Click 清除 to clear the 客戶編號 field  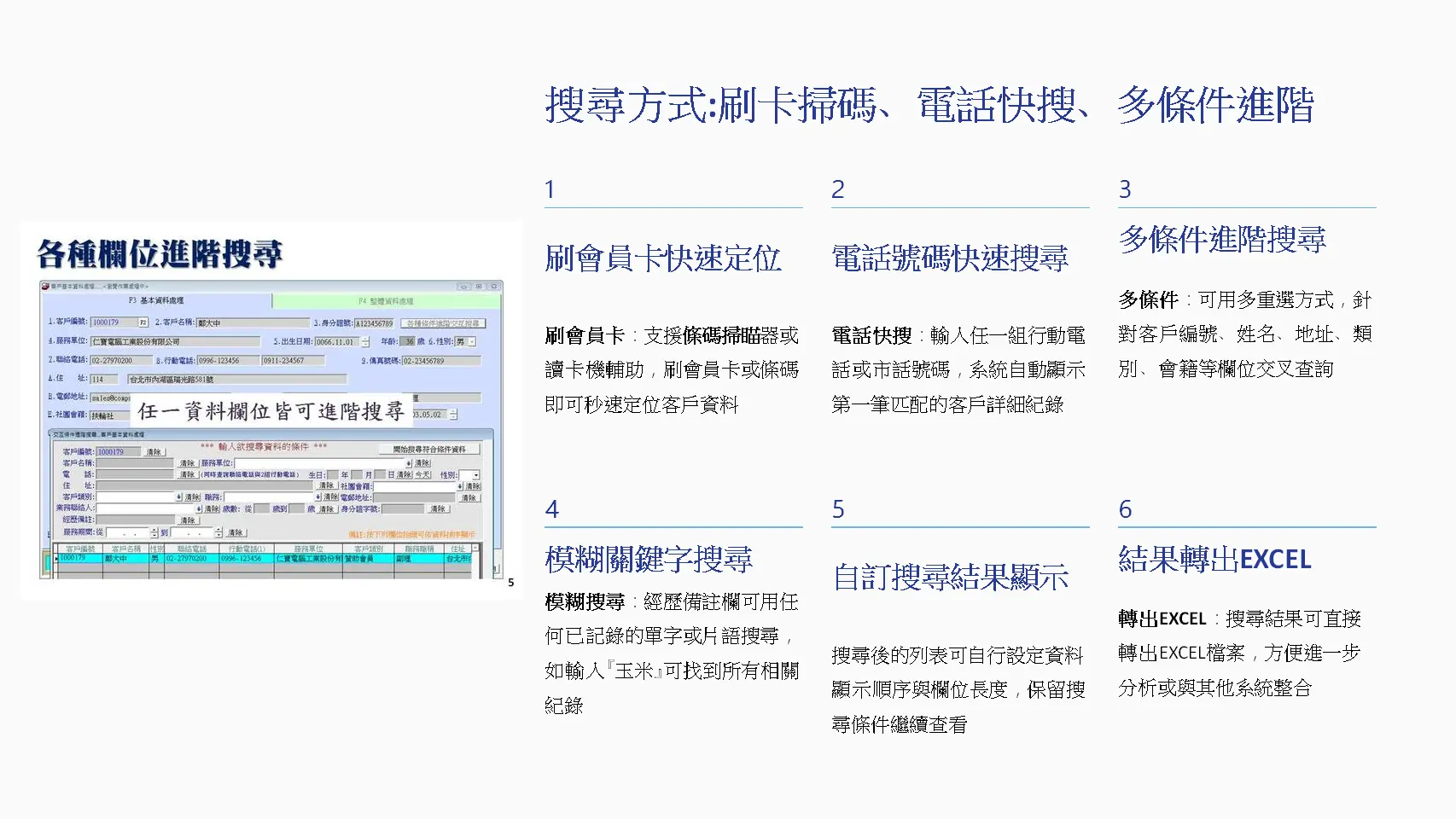coord(154,452)
